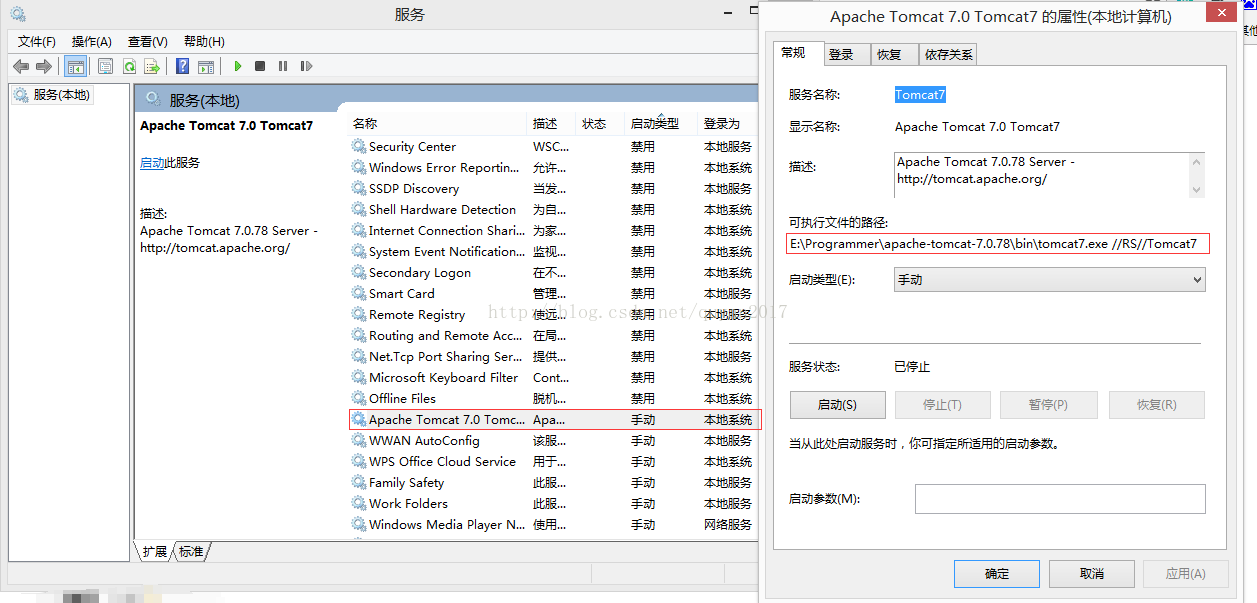Click the gear icon beside Secondary Logon

[x=359, y=272]
